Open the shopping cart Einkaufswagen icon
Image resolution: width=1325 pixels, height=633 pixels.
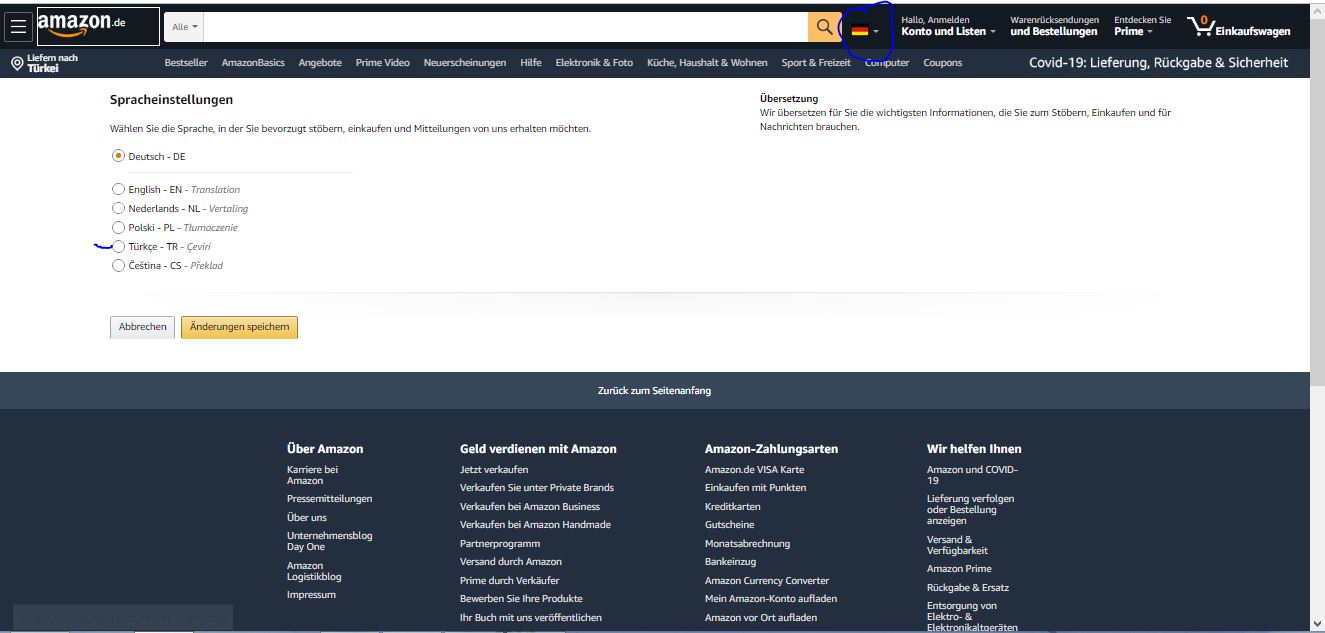pyautogui.click(x=1238, y=27)
